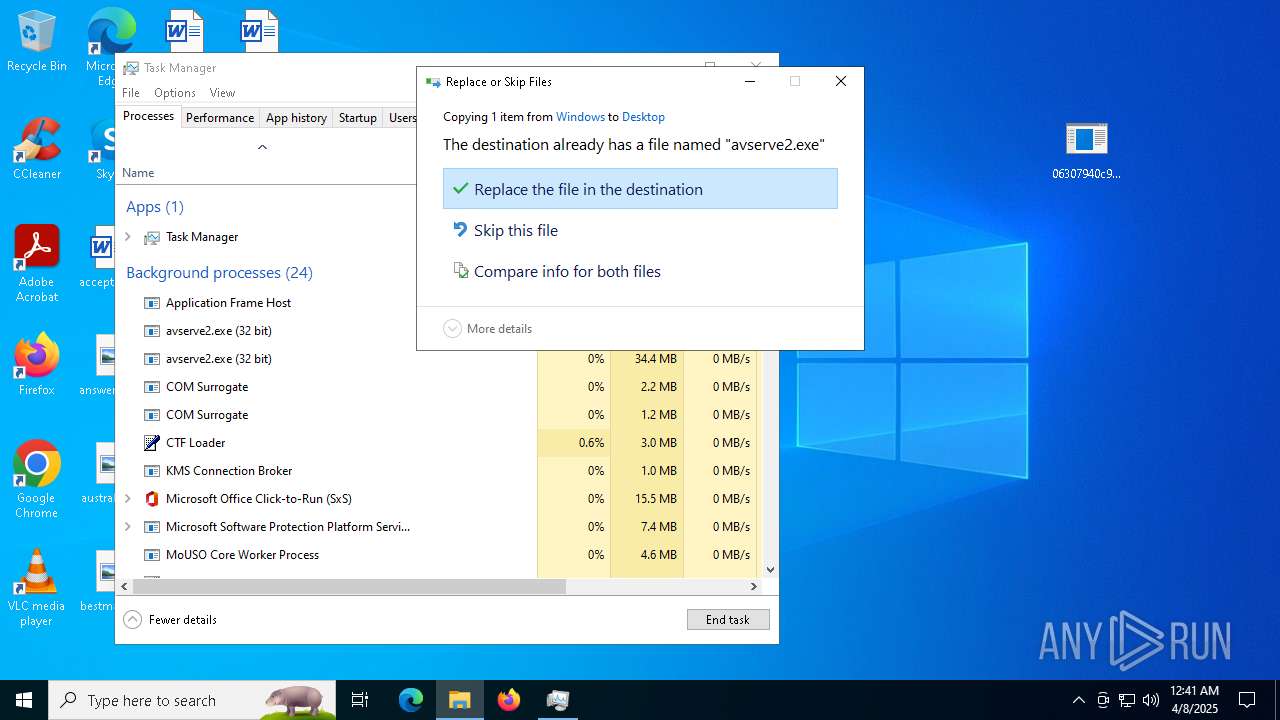Open Task View from taskbar

(360, 700)
